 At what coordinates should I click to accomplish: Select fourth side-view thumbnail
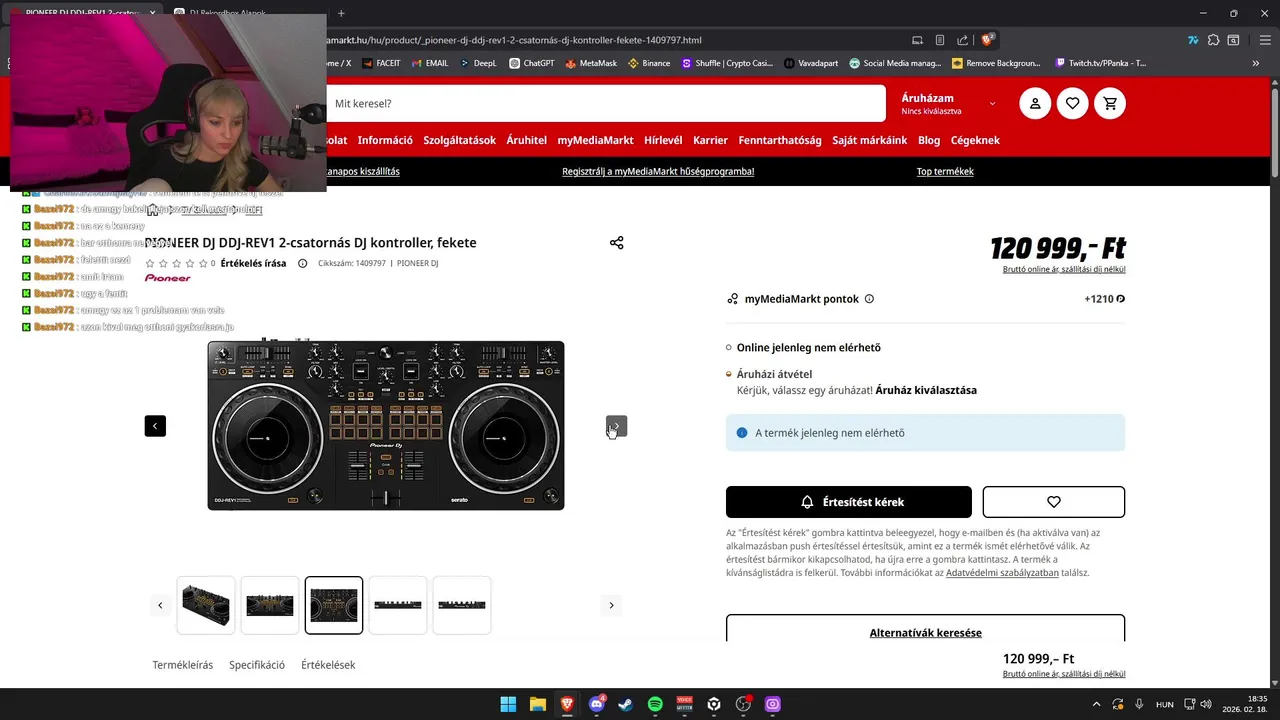tap(398, 605)
